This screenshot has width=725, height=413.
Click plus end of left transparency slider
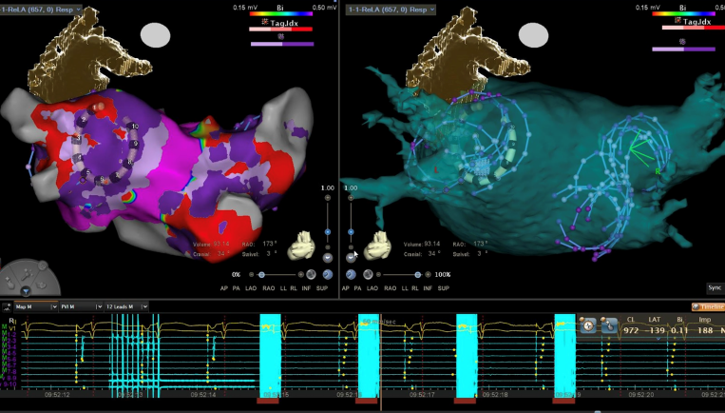(x=301, y=275)
